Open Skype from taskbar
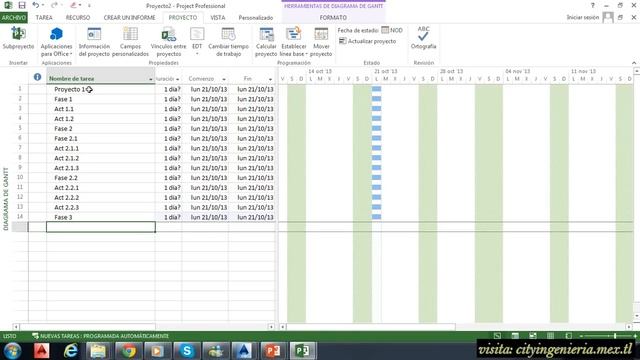The height and width of the screenshot is (360, 640). pyautogui.click(x=187, y=351)
